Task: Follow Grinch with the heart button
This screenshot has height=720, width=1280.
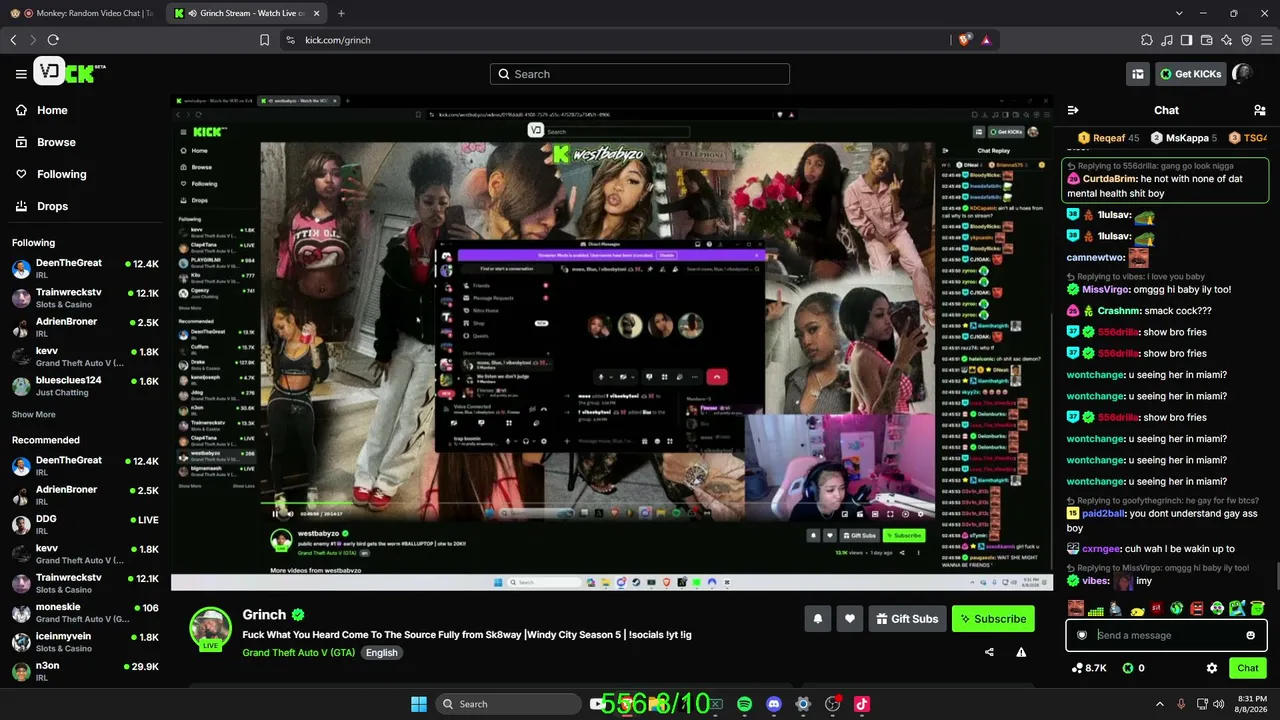Action: pos(850,619)
